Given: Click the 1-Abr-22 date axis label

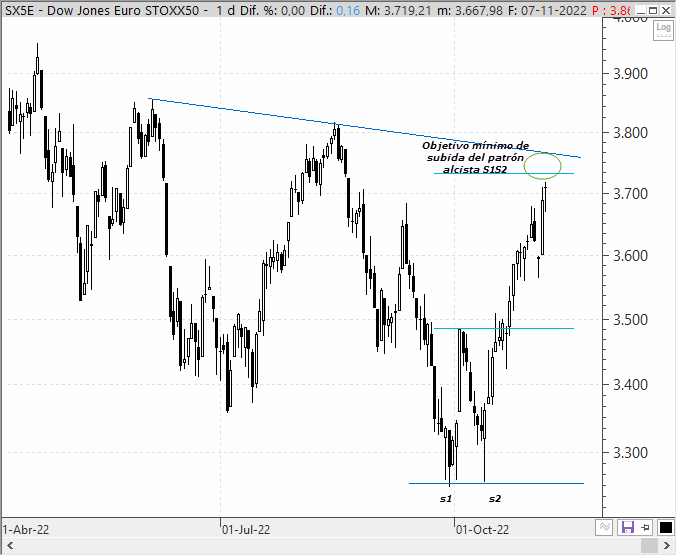Looking at the screenshot, I should pos(25,529).
